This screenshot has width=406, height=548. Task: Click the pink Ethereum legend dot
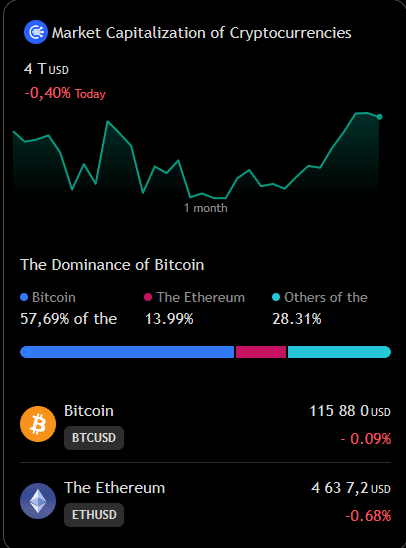coord(148,297)
